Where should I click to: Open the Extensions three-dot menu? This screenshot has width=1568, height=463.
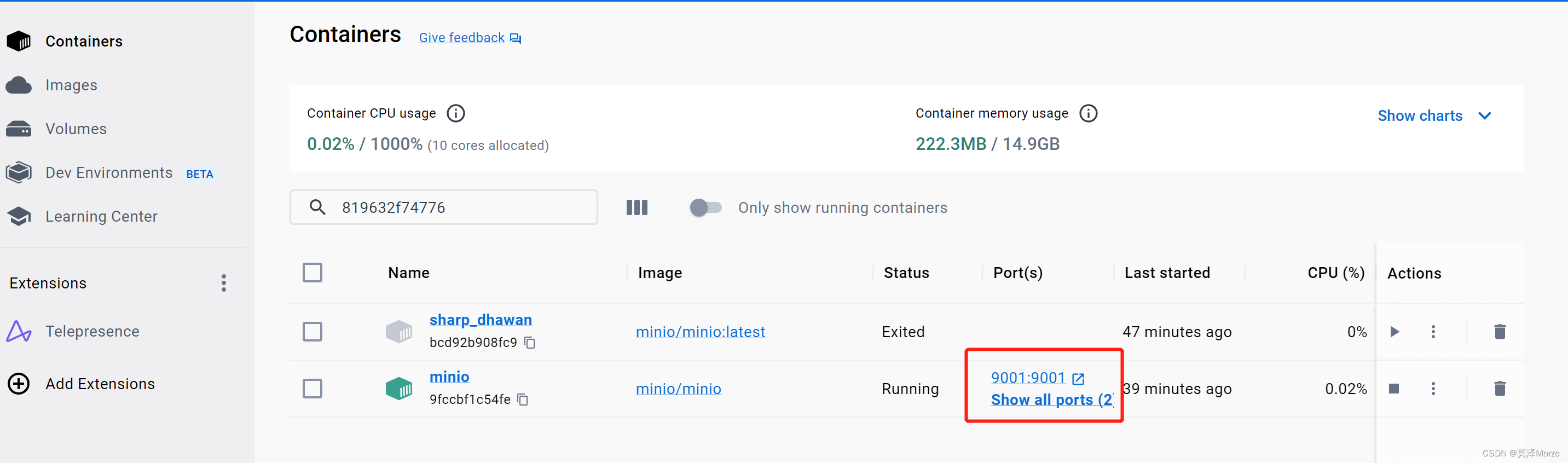pyautogui.click(x=224, y=283)
